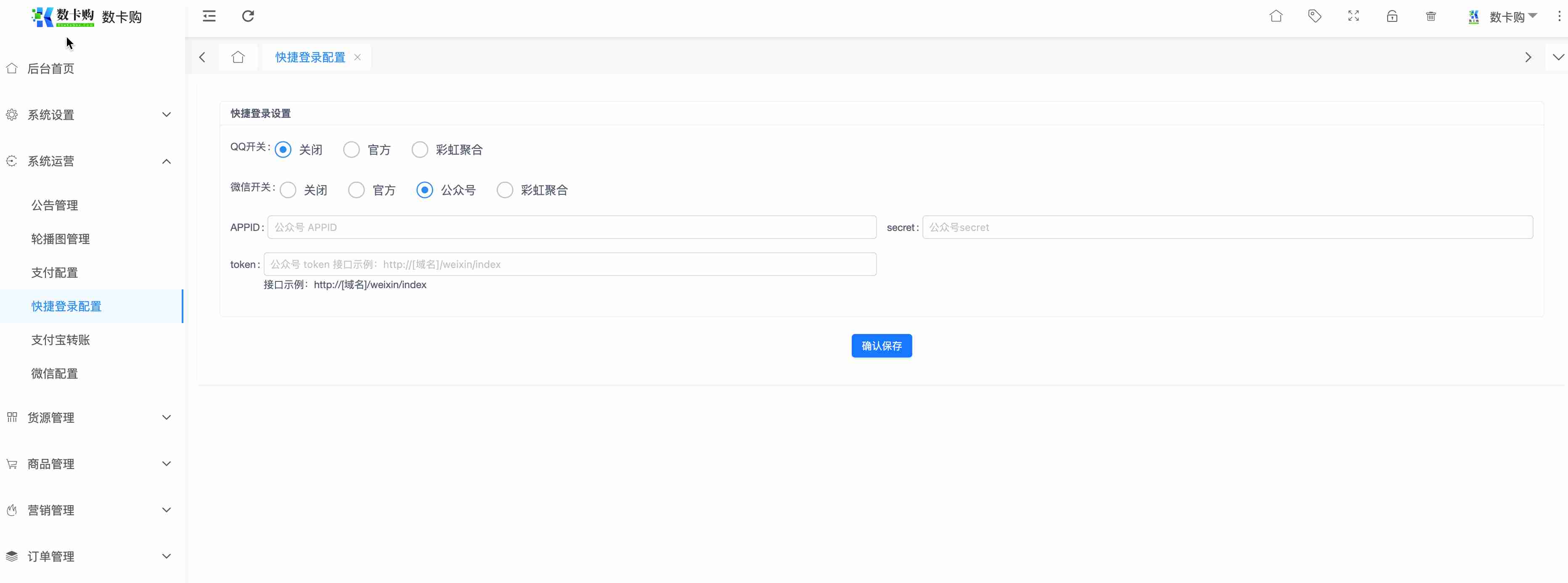Open 微信配置 menu link
The width and height of the screenshot is (1568, 583).
[55, 374]
